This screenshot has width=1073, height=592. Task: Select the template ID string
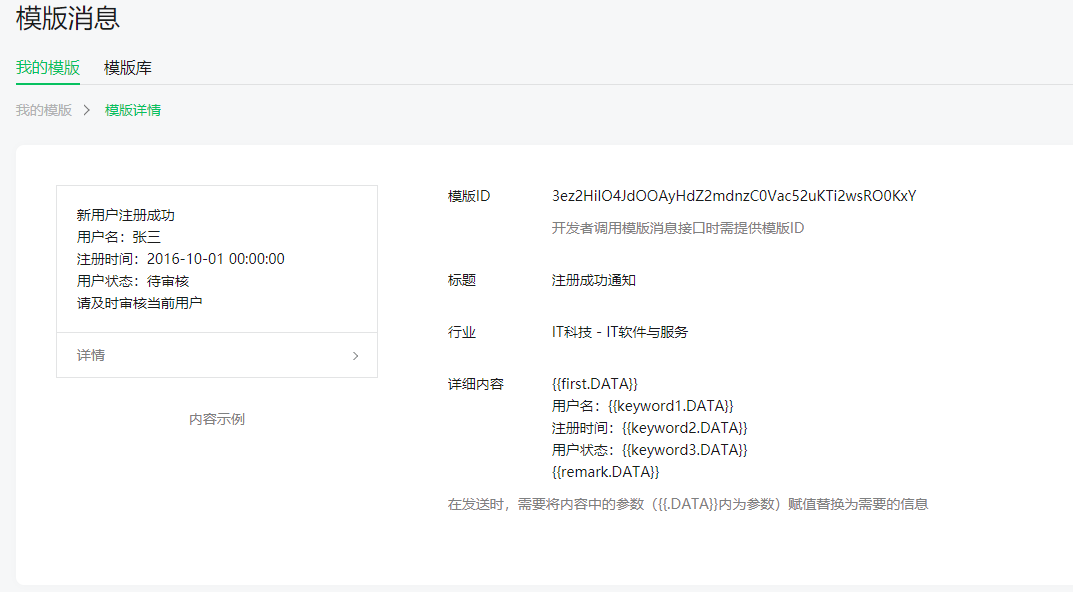click(734, 196)
